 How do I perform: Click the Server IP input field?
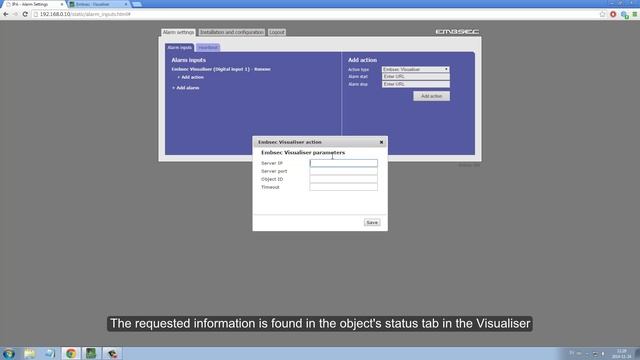point(344,163)
